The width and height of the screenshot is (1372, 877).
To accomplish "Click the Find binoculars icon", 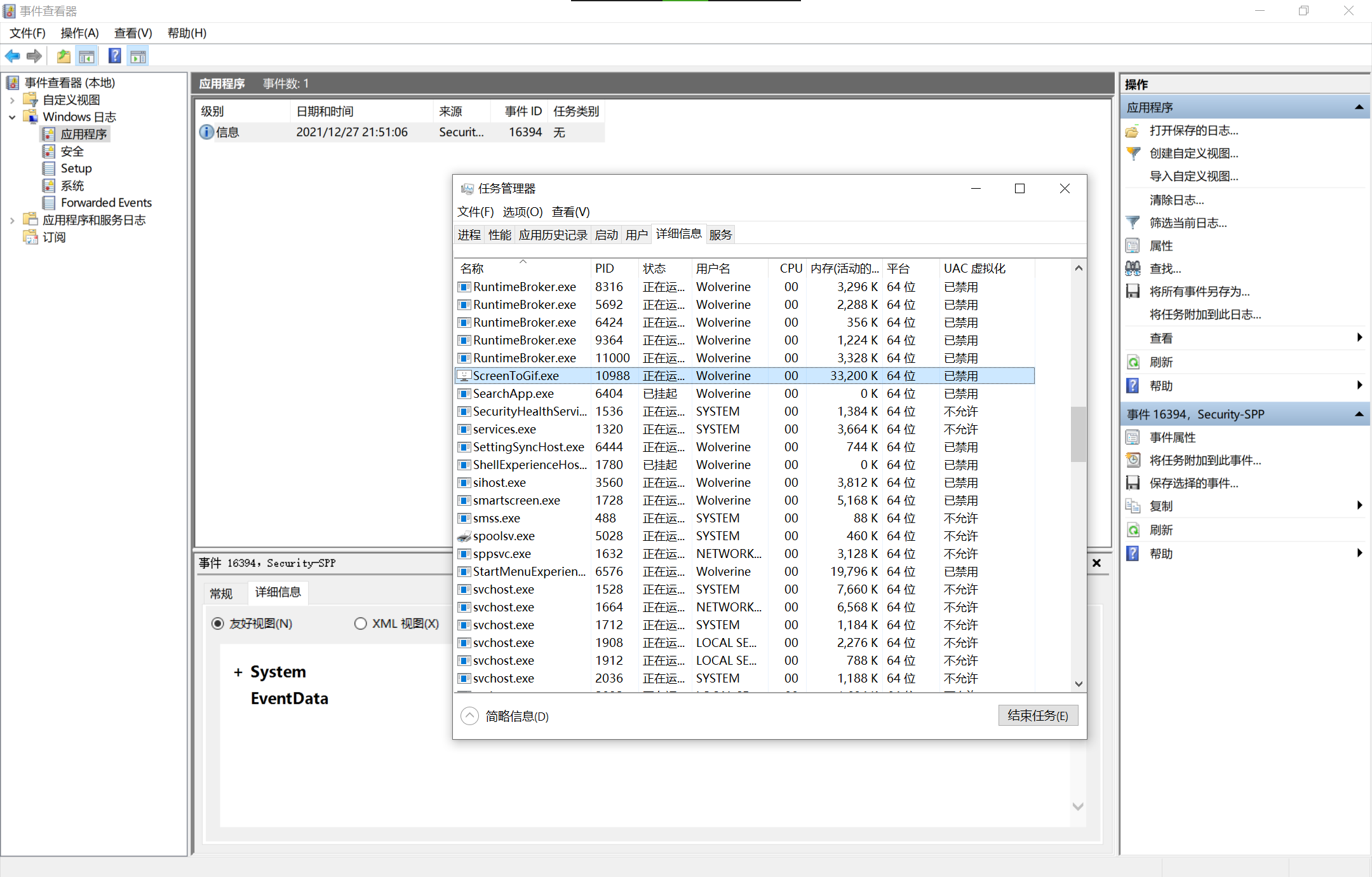I will pyautogui.click(x=1133, y=269).
